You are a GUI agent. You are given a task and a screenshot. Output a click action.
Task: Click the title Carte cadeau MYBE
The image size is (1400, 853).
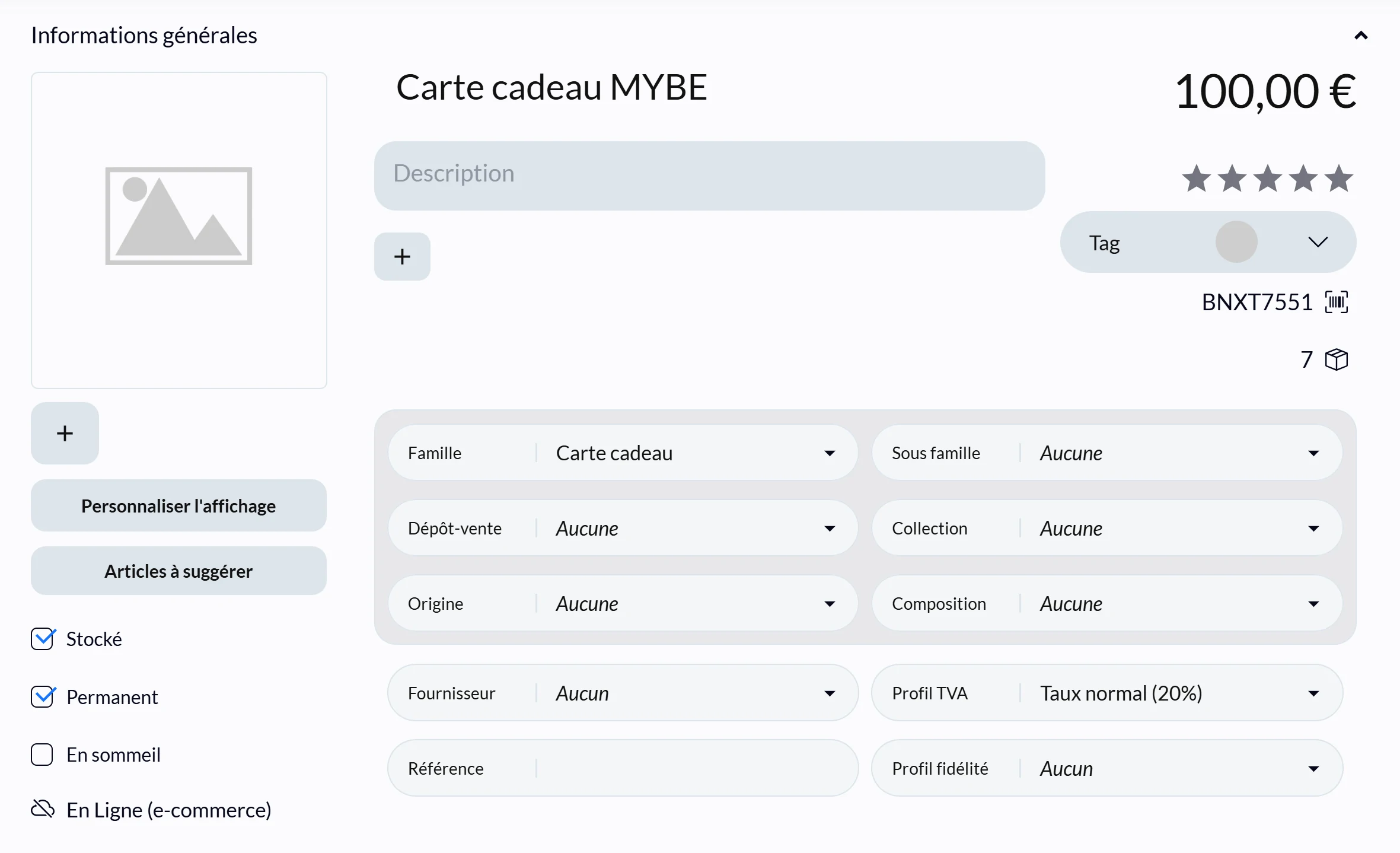tap(551, 88)
